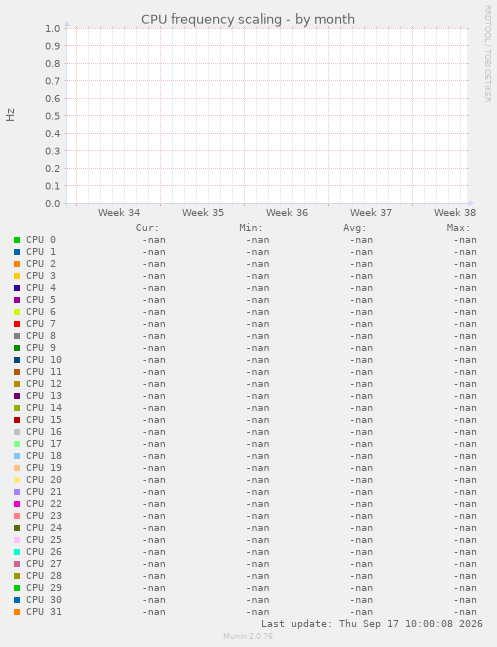Click the 'CPU 27' legend label
Image resolution: width=497 pixels, height=647 pixels.
point(44,564)
